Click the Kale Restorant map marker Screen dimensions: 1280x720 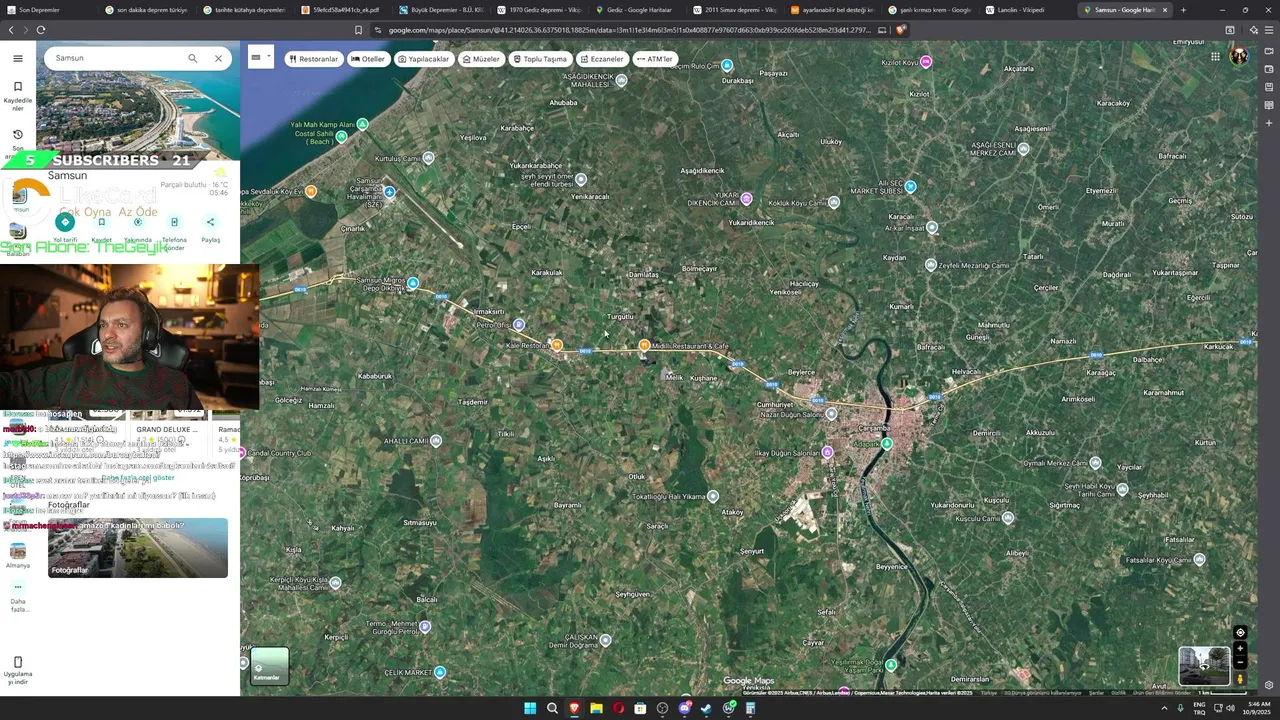tap(557, 345)
